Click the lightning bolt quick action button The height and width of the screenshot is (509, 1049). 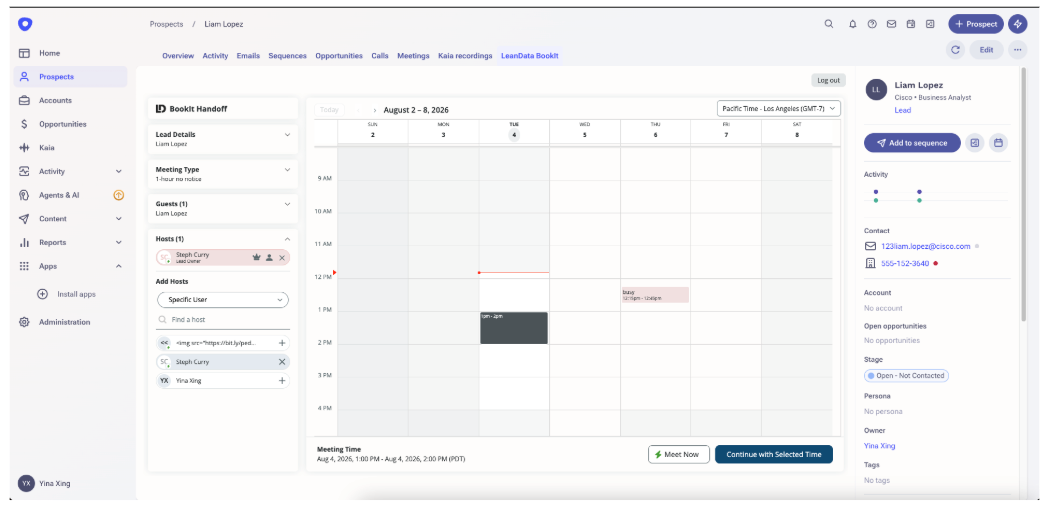1018,24
